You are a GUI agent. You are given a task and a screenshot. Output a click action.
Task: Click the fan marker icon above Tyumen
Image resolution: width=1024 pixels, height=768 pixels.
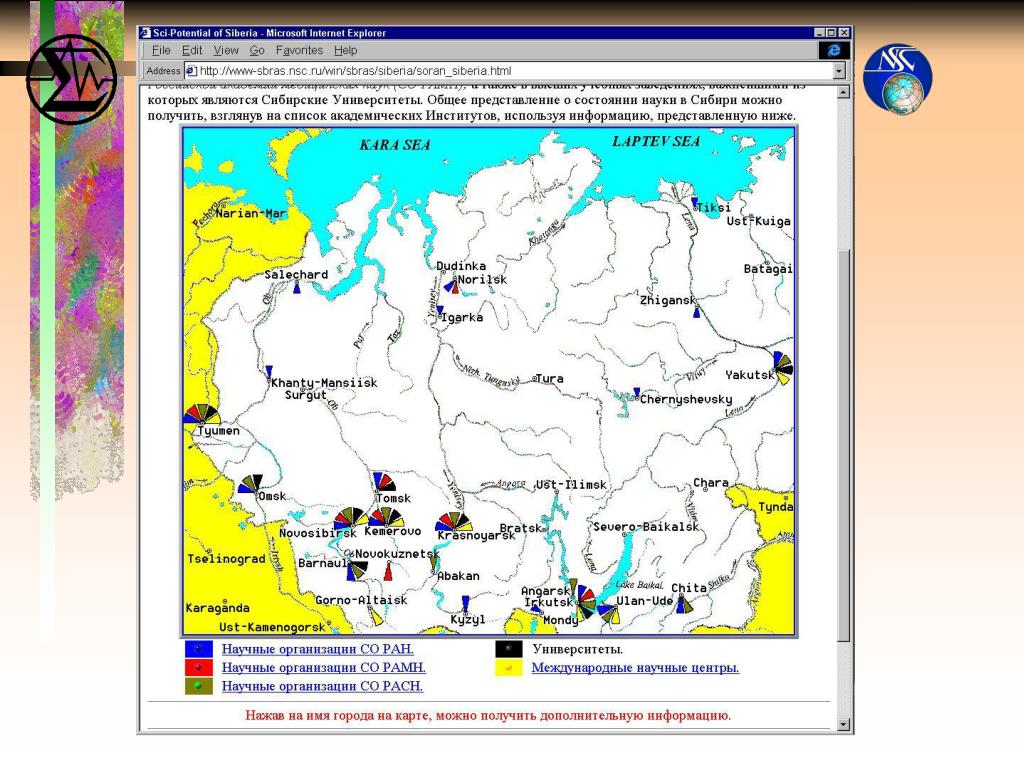tap(201, 414)
